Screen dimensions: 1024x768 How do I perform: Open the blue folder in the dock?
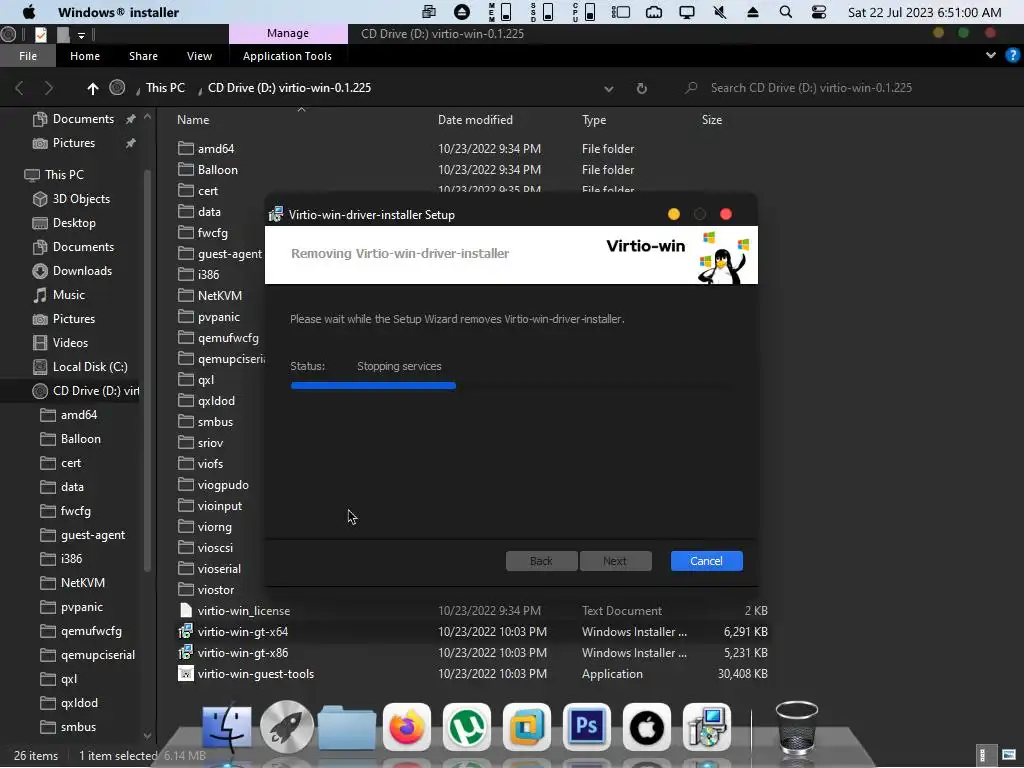[347, 727]
